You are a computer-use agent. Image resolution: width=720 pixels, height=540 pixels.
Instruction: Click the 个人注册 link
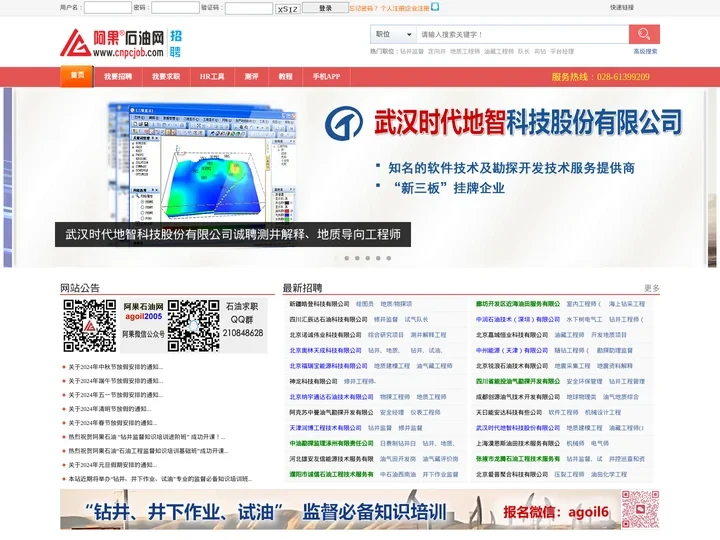tap(392, 8)
